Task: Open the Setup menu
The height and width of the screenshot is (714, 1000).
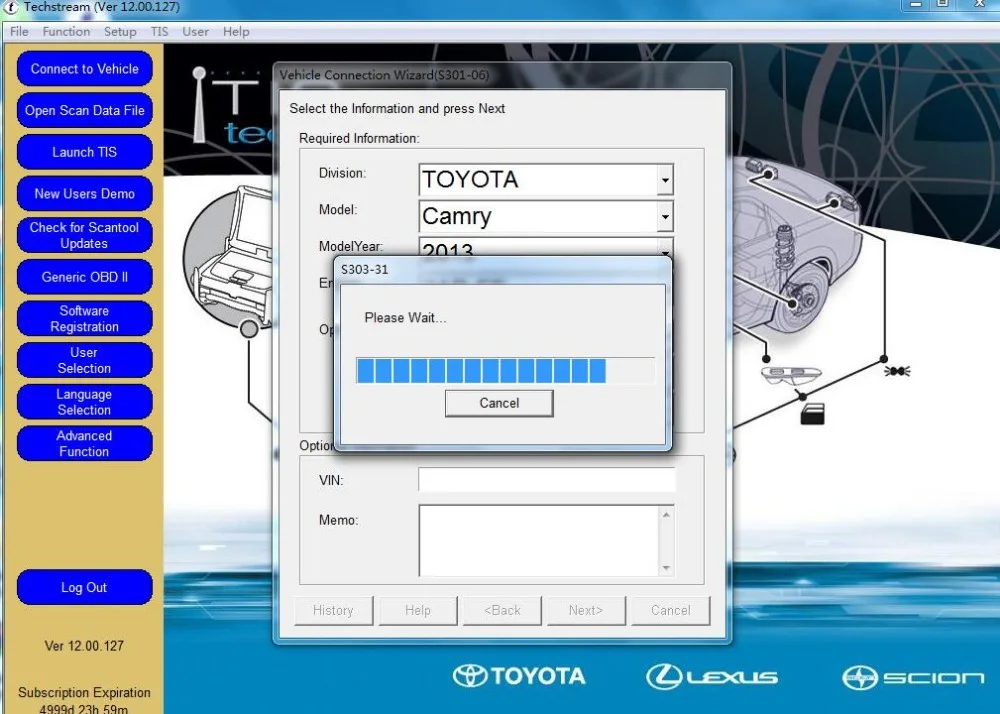Action: (120, 31)
